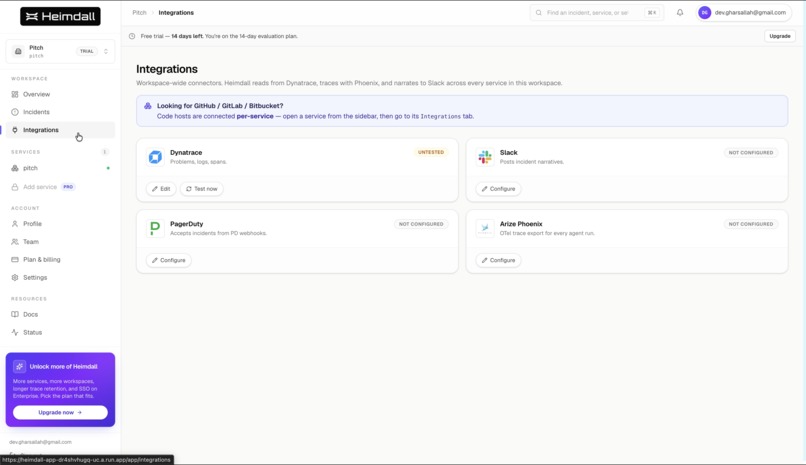
Task: Click the Team people icon
Action: [x=15, y=241]
